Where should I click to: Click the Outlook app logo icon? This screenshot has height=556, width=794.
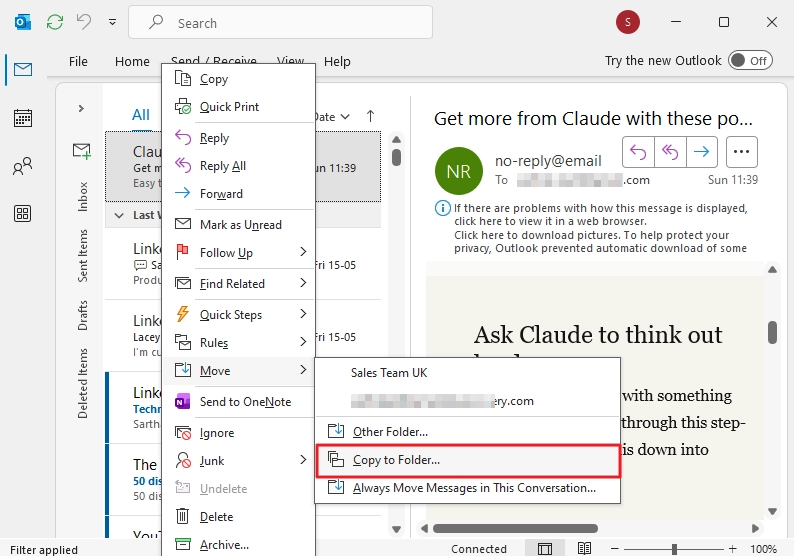click(23, 22)
